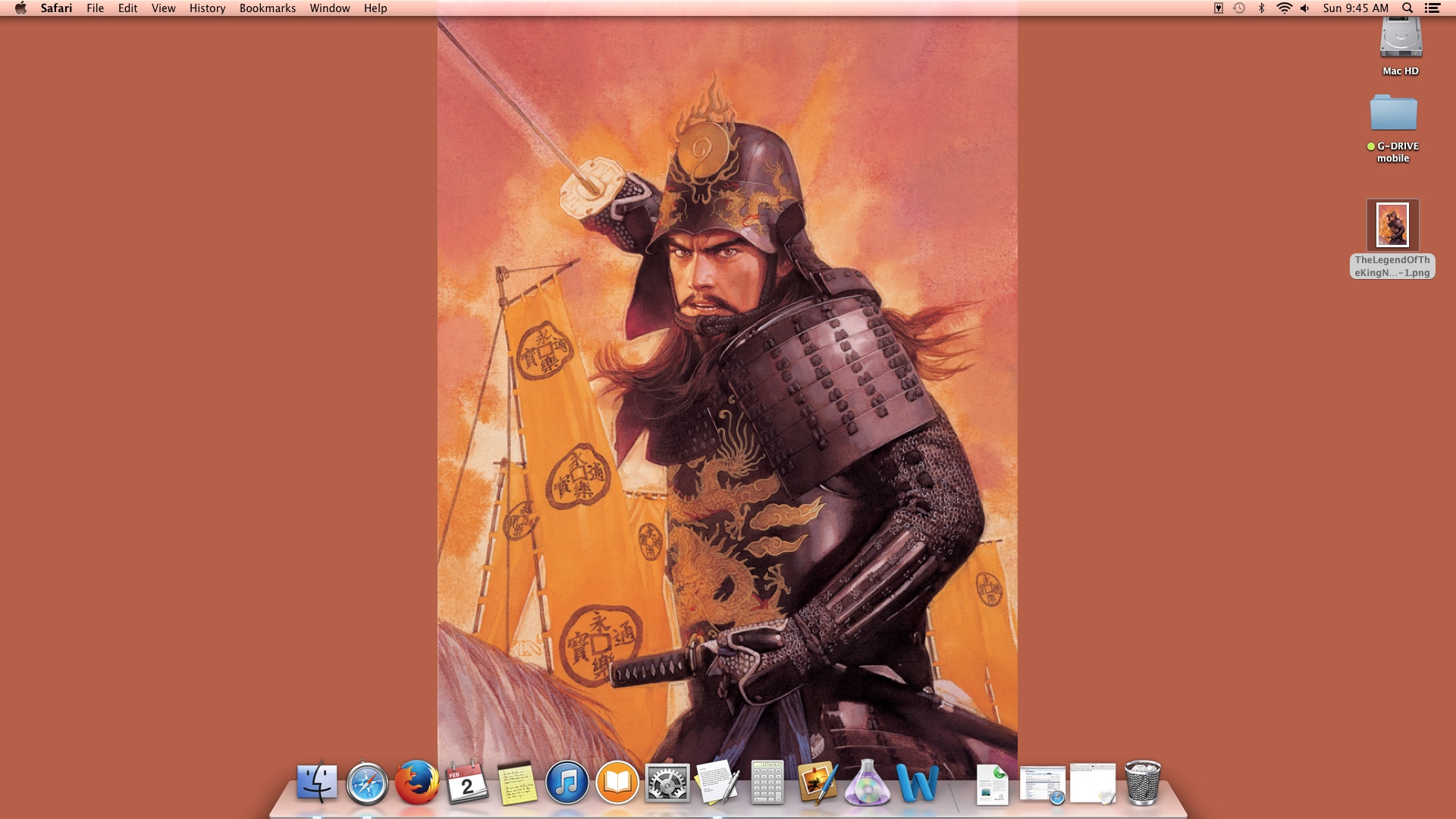The image size is (1456, 819).
Task: Click the battery power status icon
Action: [1218, 8]
